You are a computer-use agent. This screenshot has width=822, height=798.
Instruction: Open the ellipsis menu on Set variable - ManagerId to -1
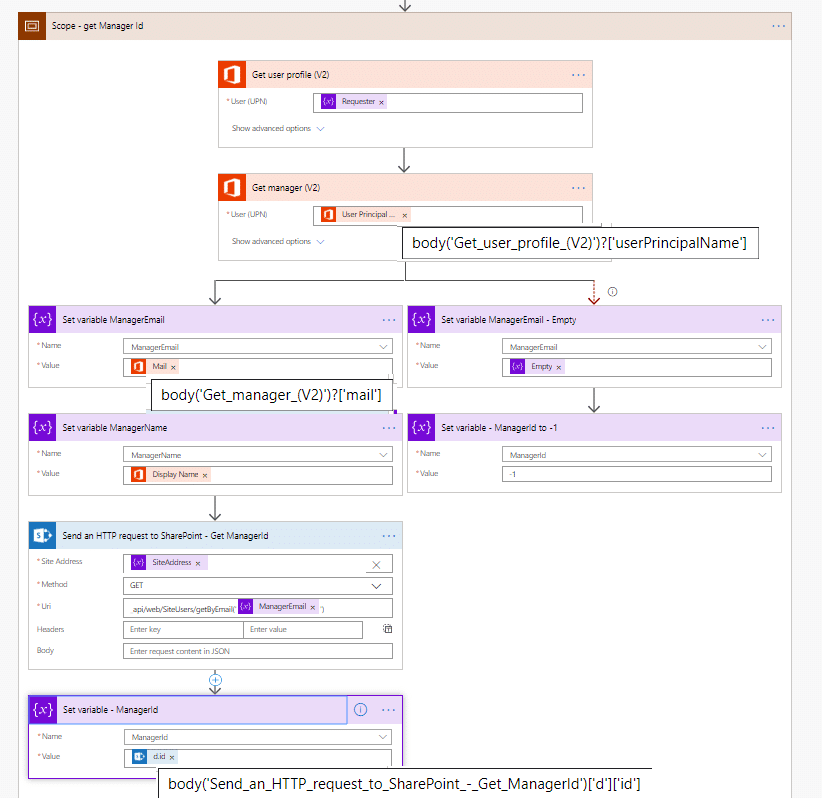767,427
